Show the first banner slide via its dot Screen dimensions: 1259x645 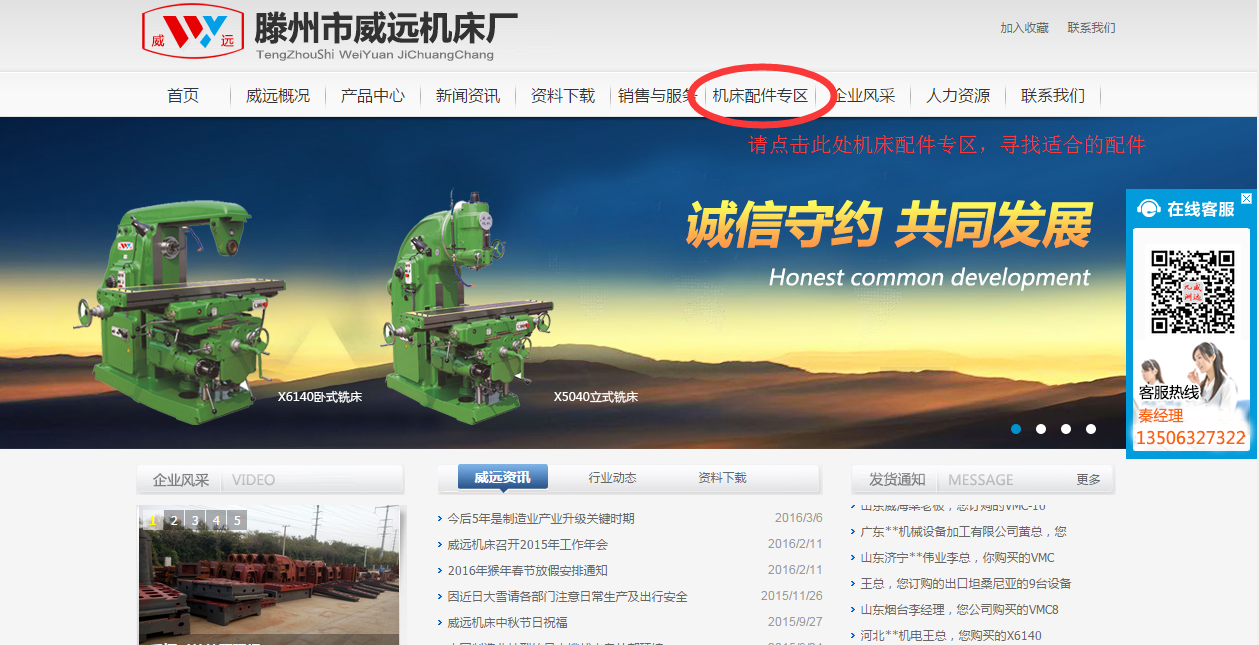[1016, 429]
